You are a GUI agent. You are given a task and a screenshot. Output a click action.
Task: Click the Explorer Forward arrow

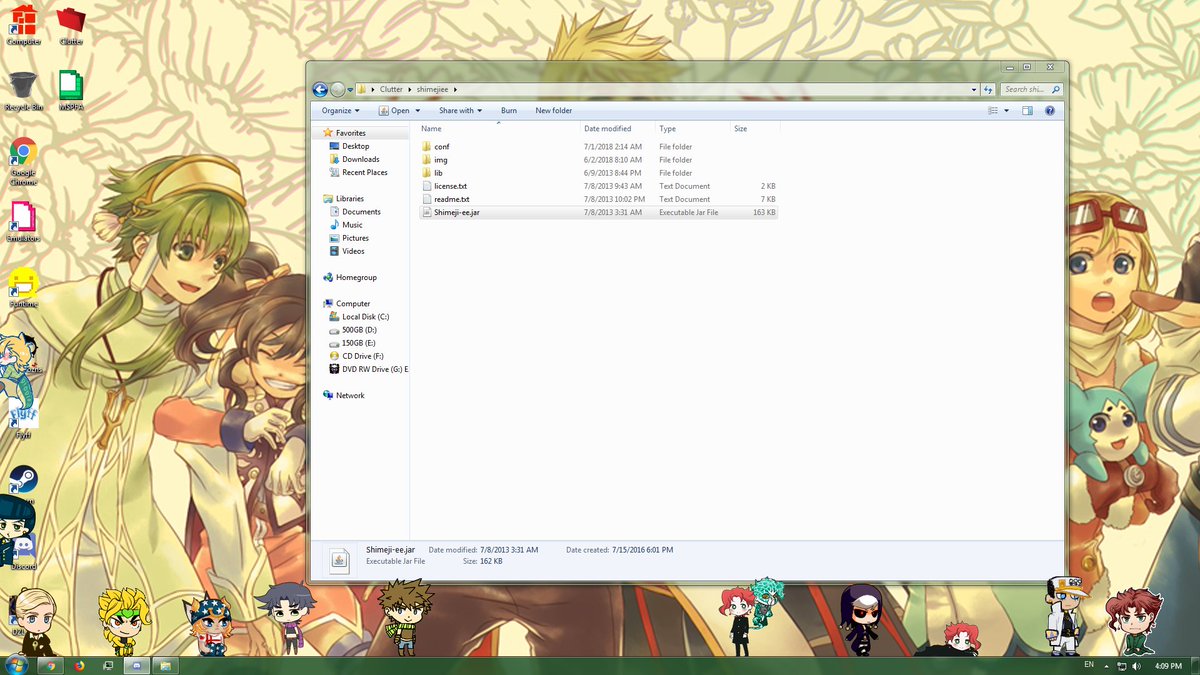pos(338,89)
